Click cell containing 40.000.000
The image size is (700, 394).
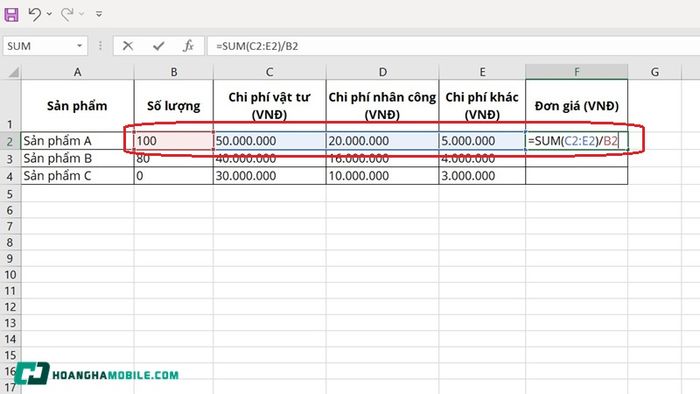pyautogui.click(x=270, y=158)
